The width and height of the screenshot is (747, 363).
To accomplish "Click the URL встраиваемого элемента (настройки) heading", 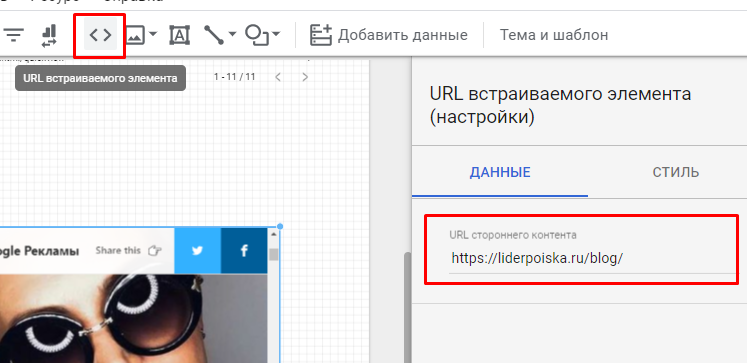I will [560, 105].
